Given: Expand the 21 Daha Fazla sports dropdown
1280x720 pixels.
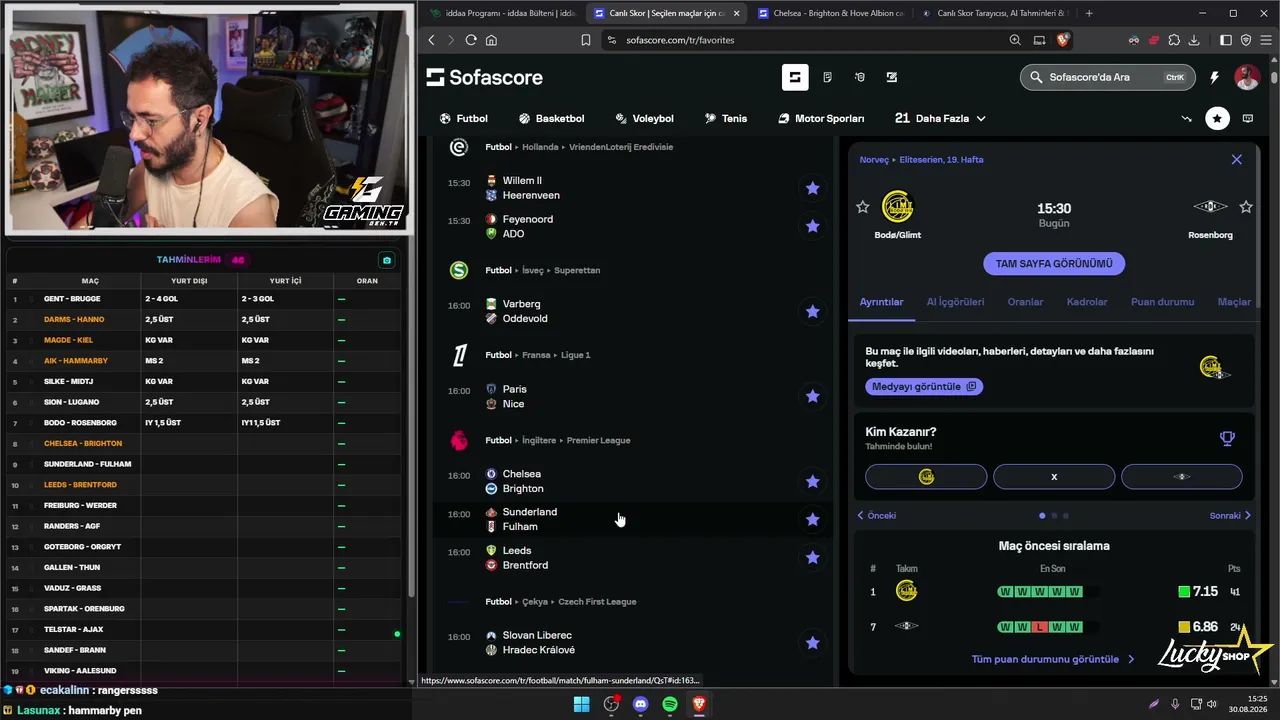Looking at the screenshot, I should 940,118.
